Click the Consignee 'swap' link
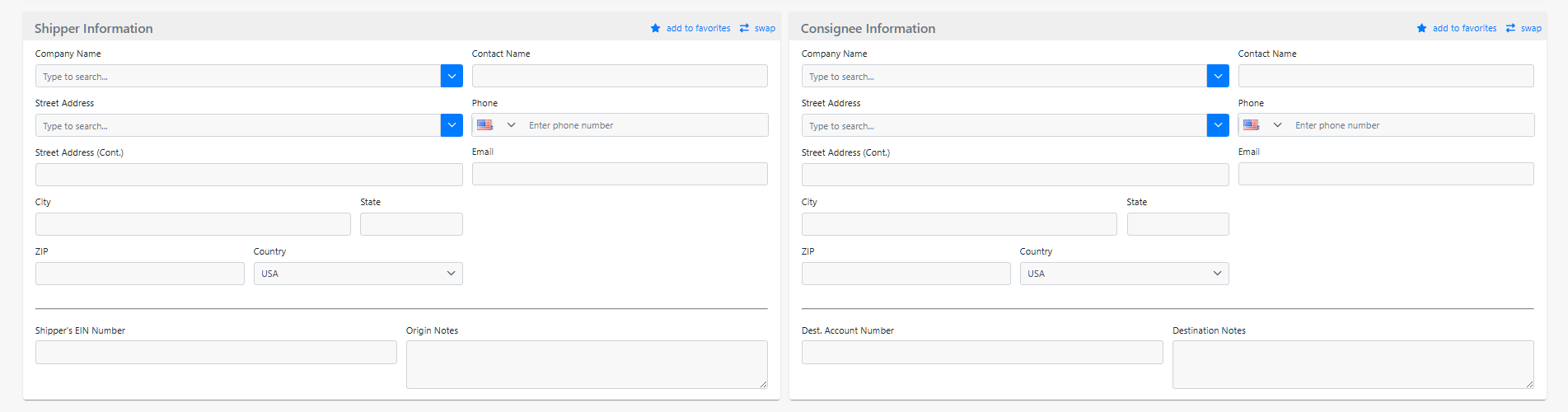Image resolution: width=1568 pixels, height=412 pixels. (1531, 28)
